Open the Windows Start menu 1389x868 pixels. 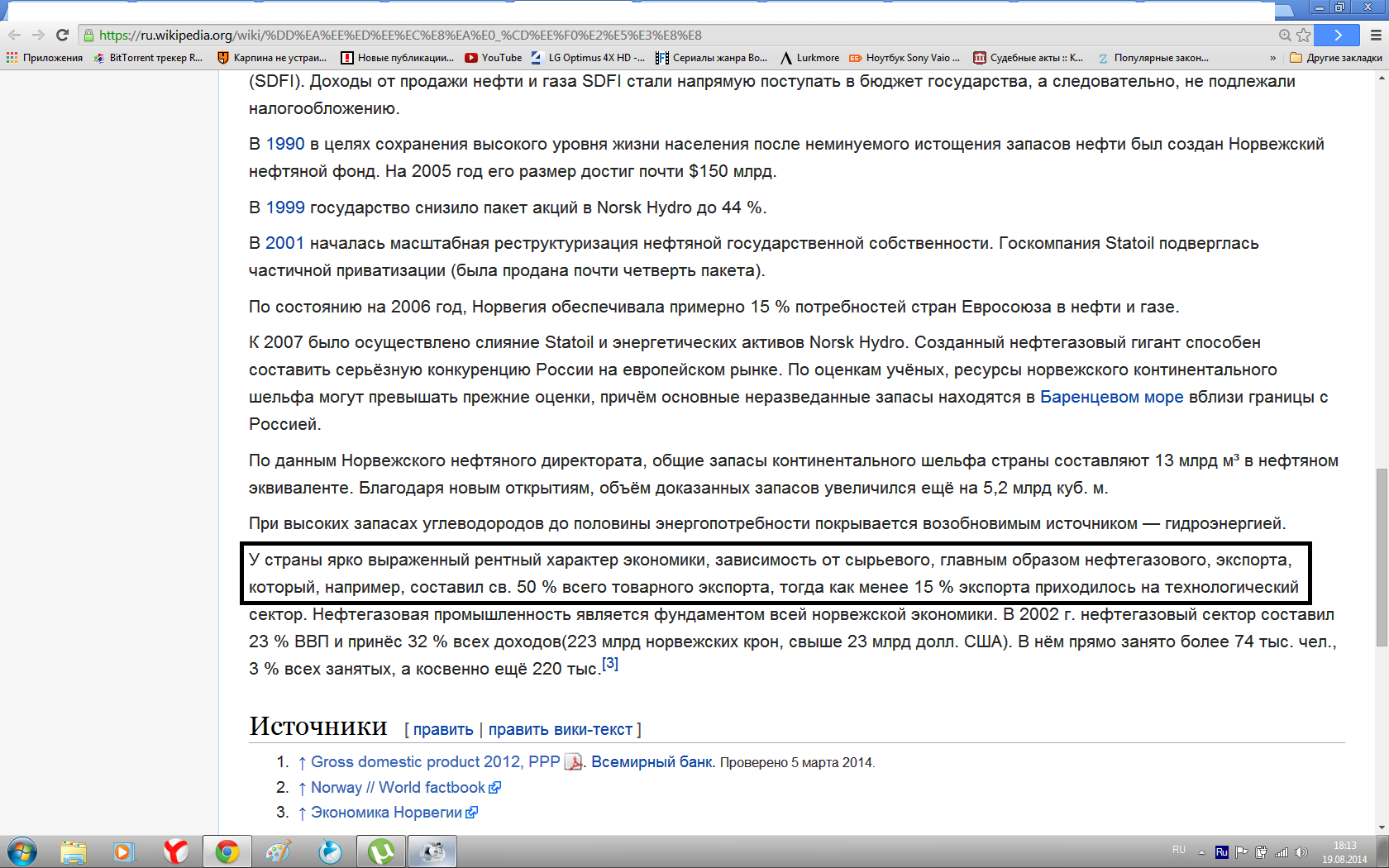tap(22, 851)
